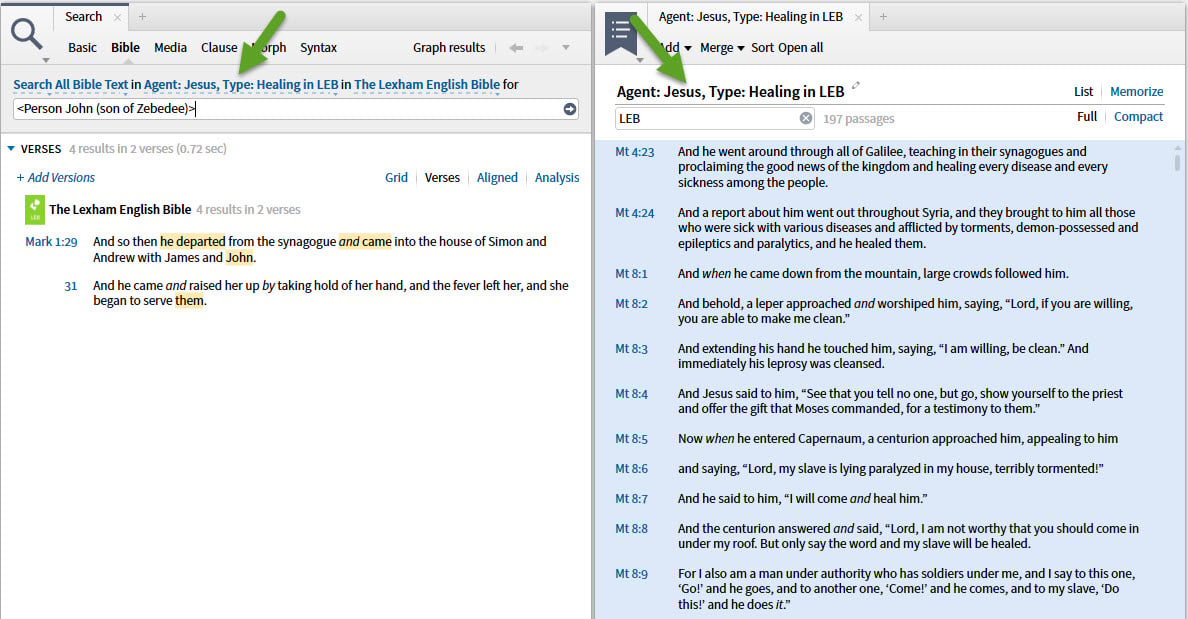Screen dimensions: 1188x619
Task: Switch the passage list to Memorize mode
Action: click(1136, 92)
